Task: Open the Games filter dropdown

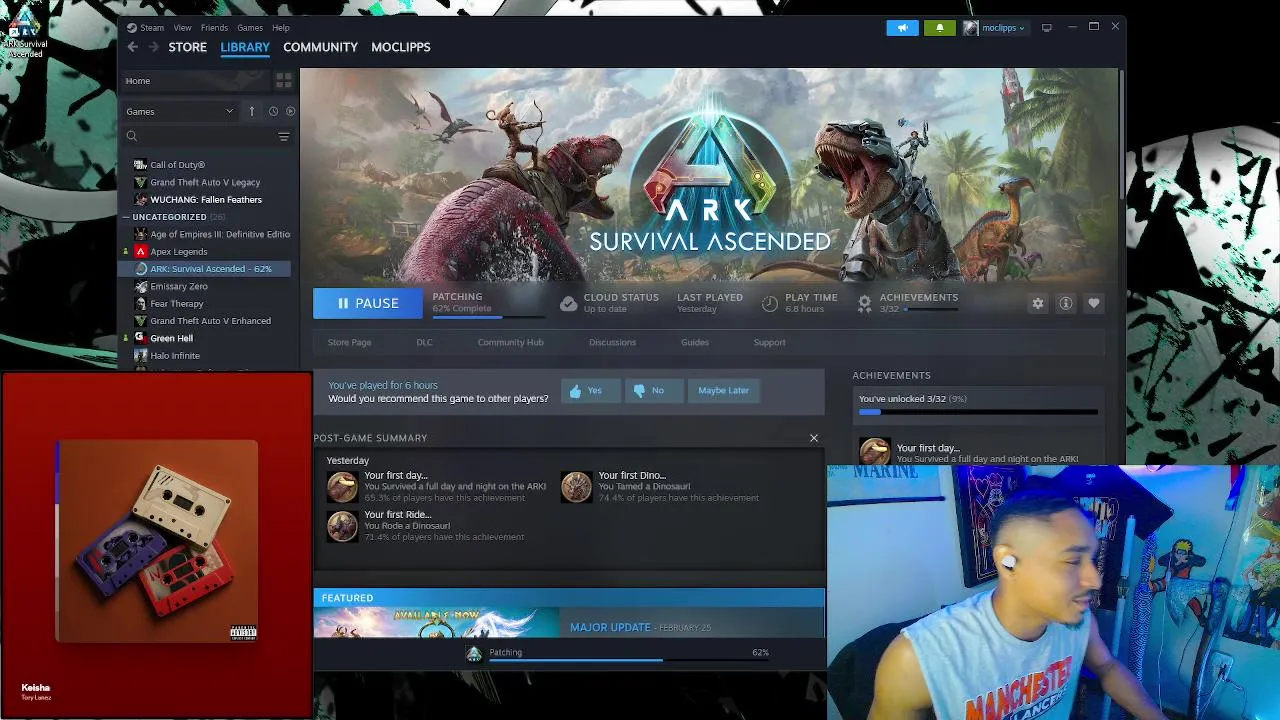Action: (179, 111)
